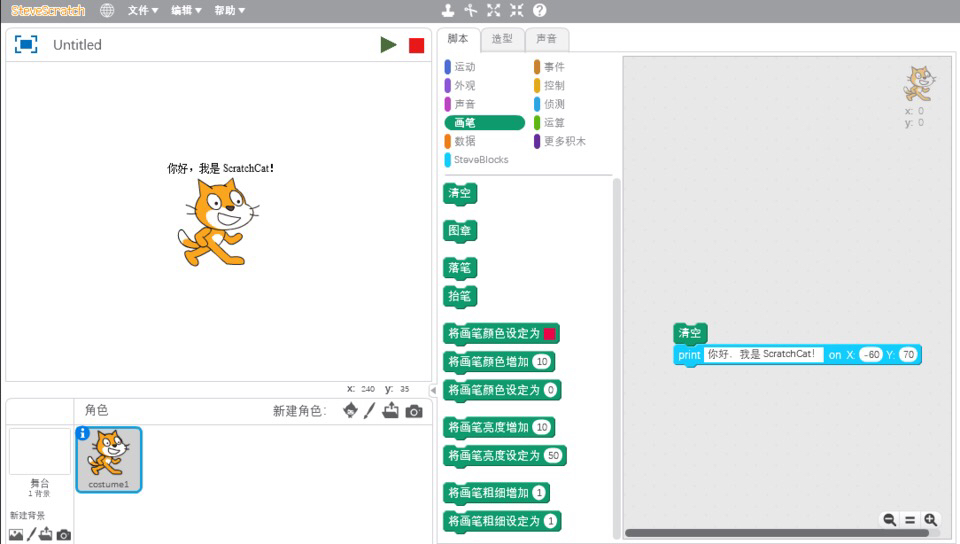Edit value 10 in 将画笔颜色增加 block
This screenshot has height=544, width=960.
[x=542, y=362]
